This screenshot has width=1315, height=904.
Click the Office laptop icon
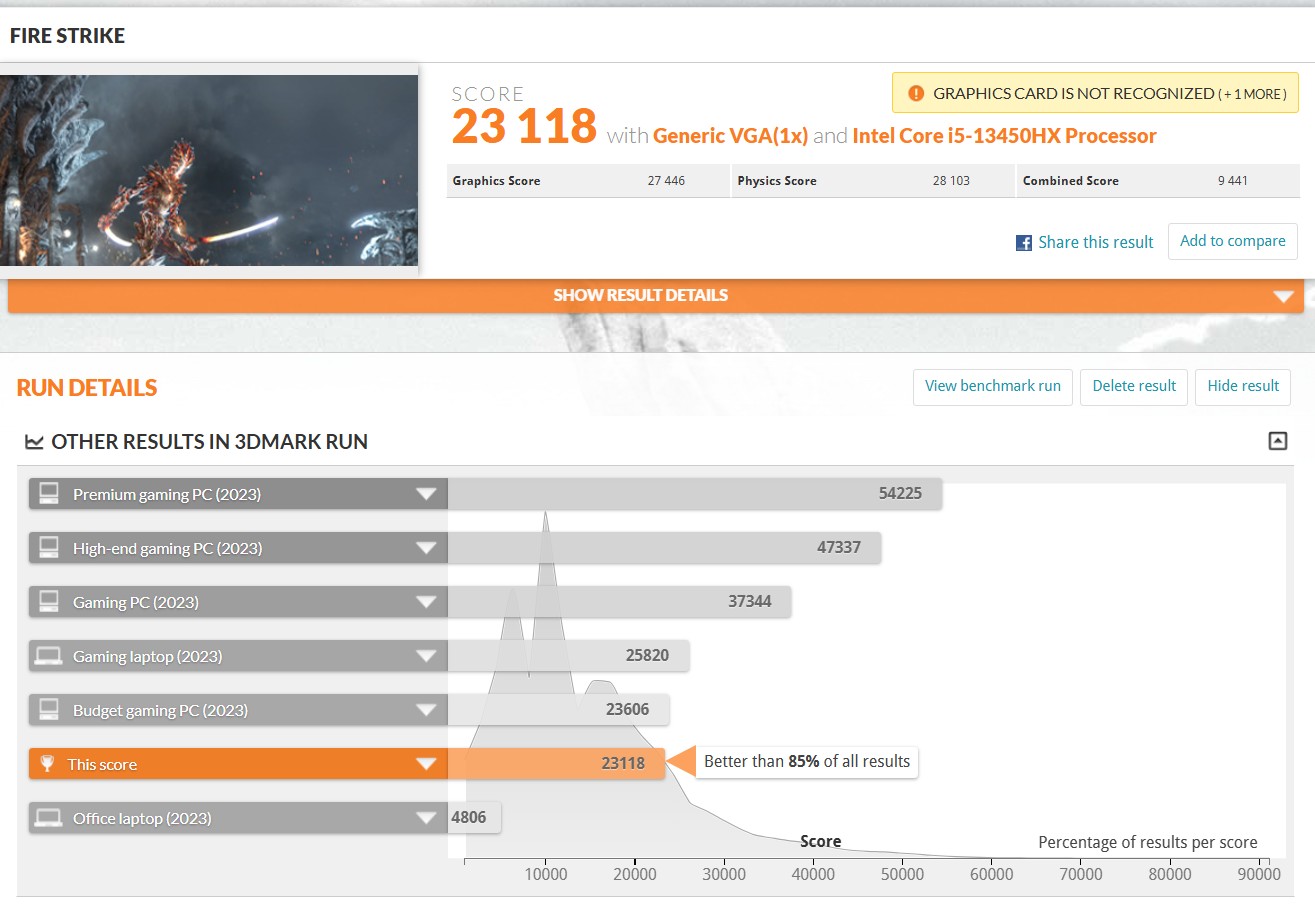click(48, 818)
